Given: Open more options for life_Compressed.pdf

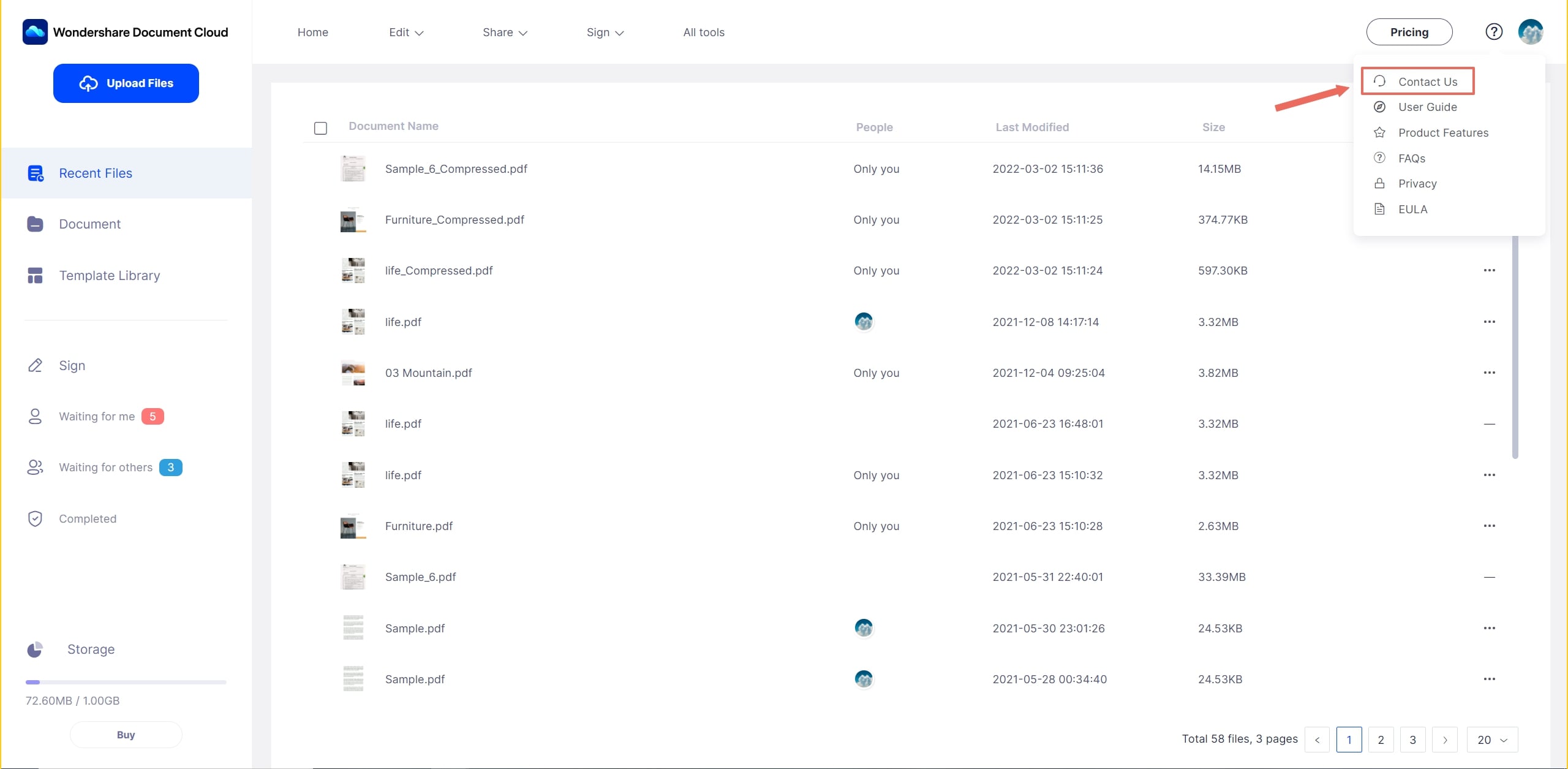Looking at the screenshot, I should (1490, 270).
